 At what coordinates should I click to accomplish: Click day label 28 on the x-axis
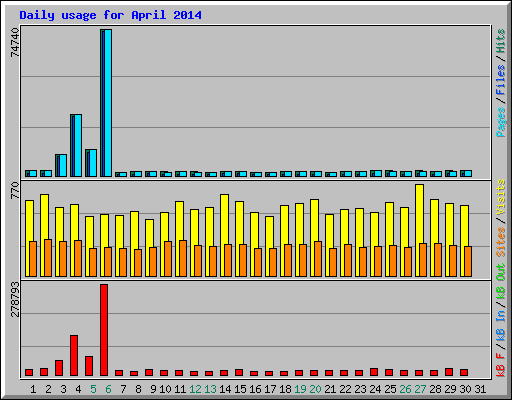click(x=435, y=389)
